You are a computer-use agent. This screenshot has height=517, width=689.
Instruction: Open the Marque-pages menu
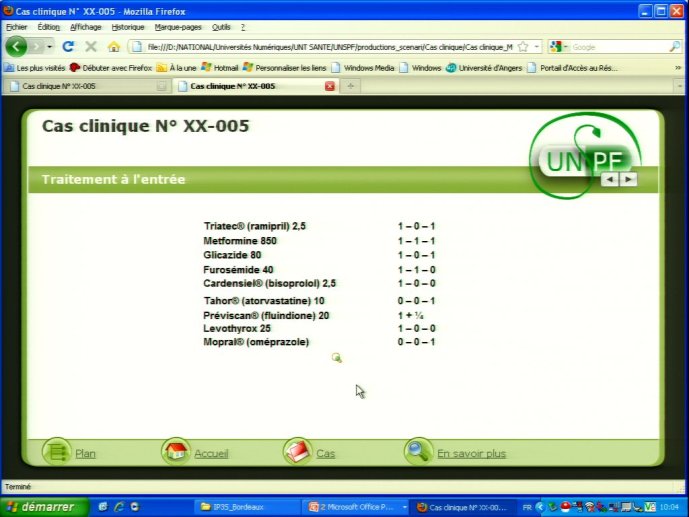tap(178, 27)
